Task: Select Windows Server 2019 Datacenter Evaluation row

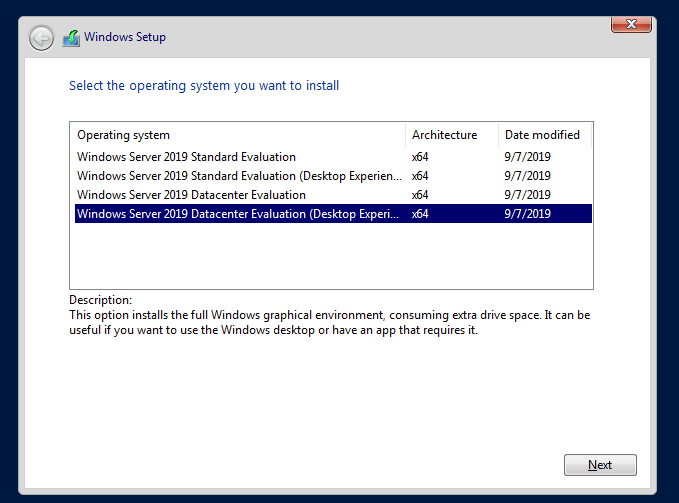Action: (333, 195)
